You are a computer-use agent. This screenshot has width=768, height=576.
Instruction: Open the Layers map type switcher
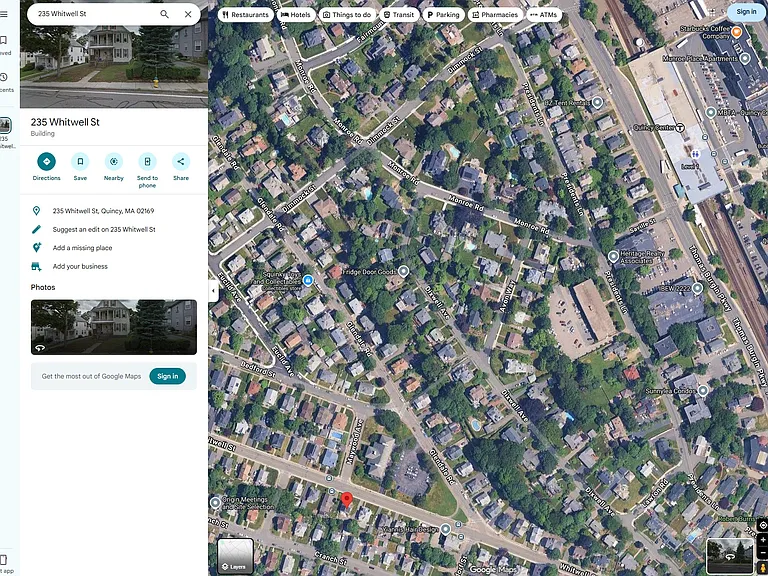coord(235,556)
